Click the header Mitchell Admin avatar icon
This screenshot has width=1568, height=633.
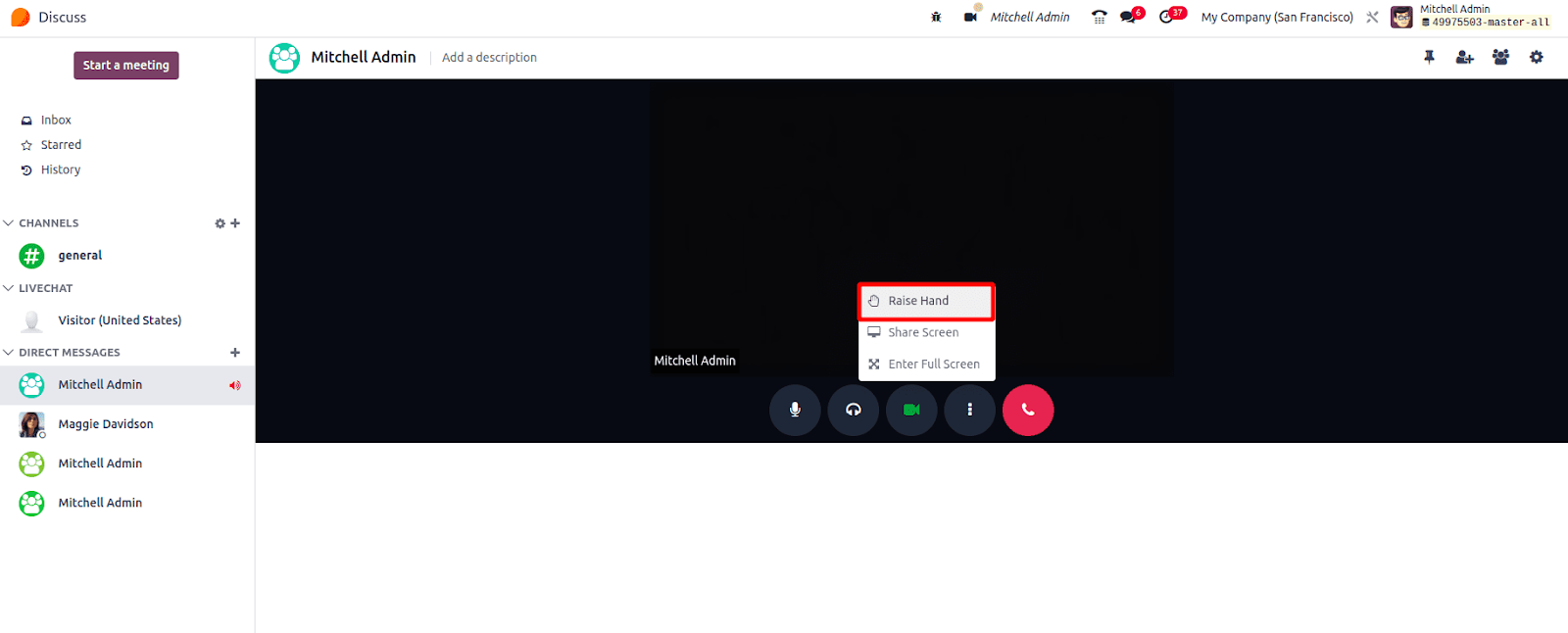click(x=284, y=58)
